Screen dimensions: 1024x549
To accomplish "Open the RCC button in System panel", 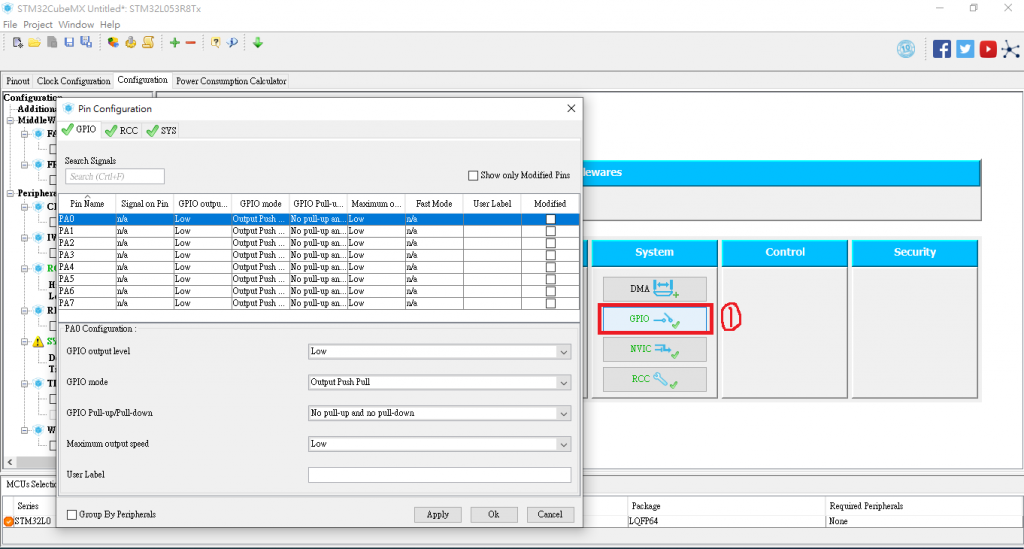I will coord(654,379).
